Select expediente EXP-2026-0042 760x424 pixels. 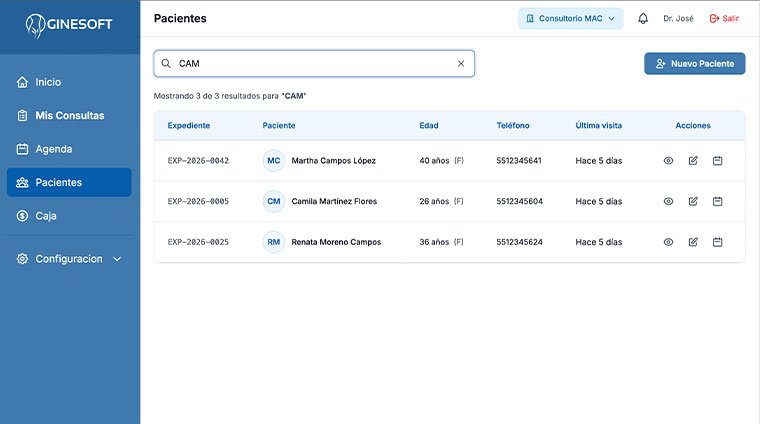[198, 161]
